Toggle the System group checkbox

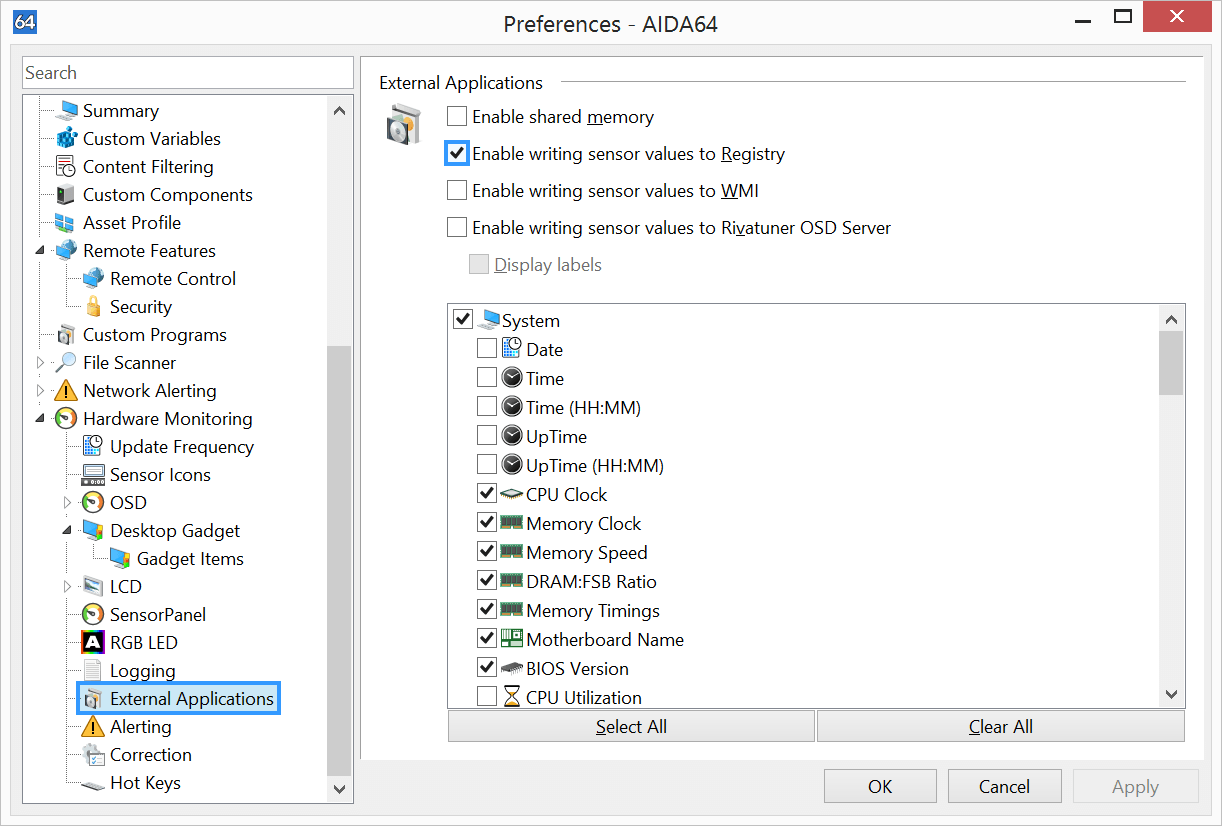[463, 320]
